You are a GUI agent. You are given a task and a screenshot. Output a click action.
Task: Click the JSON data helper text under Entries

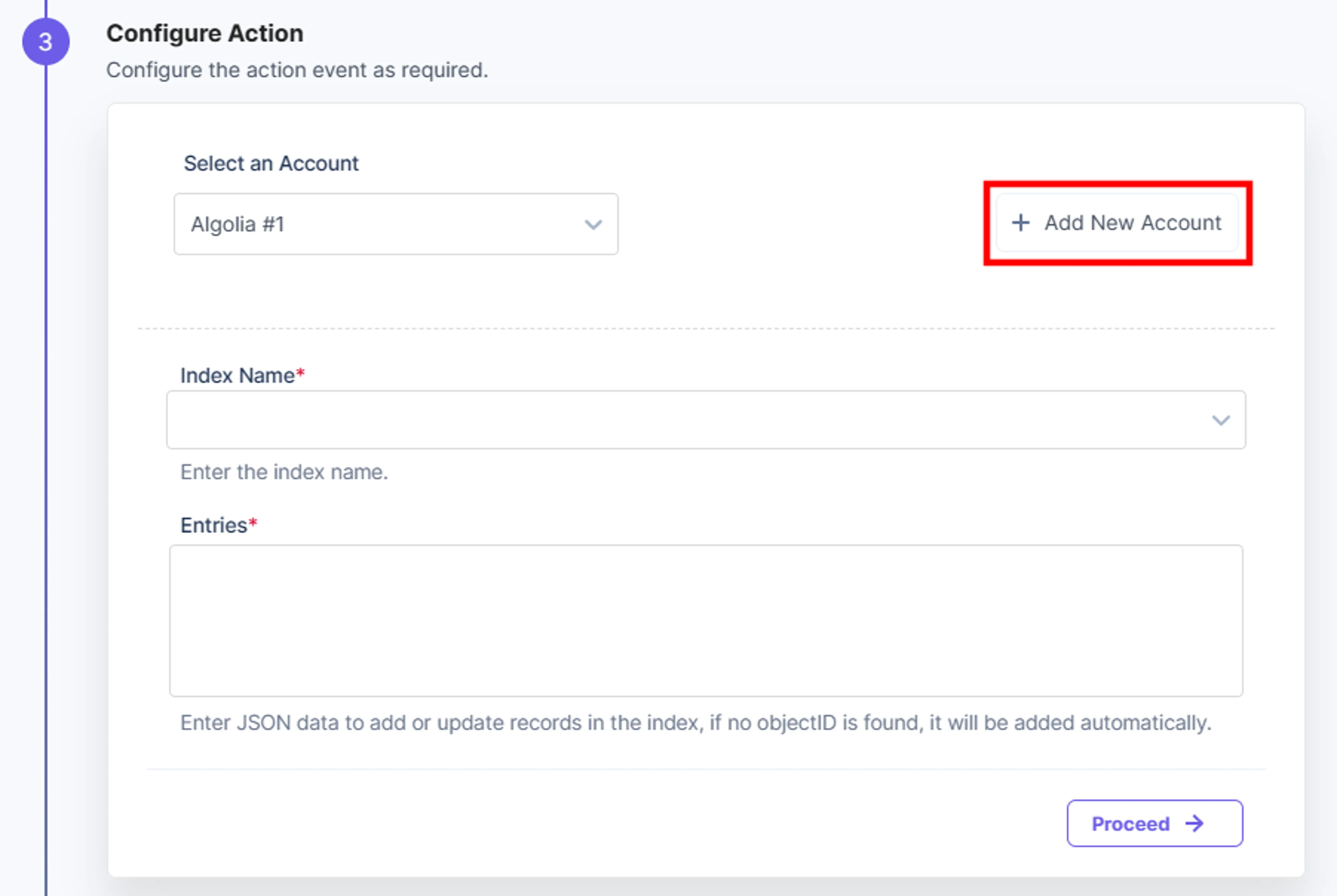point(696,723)
